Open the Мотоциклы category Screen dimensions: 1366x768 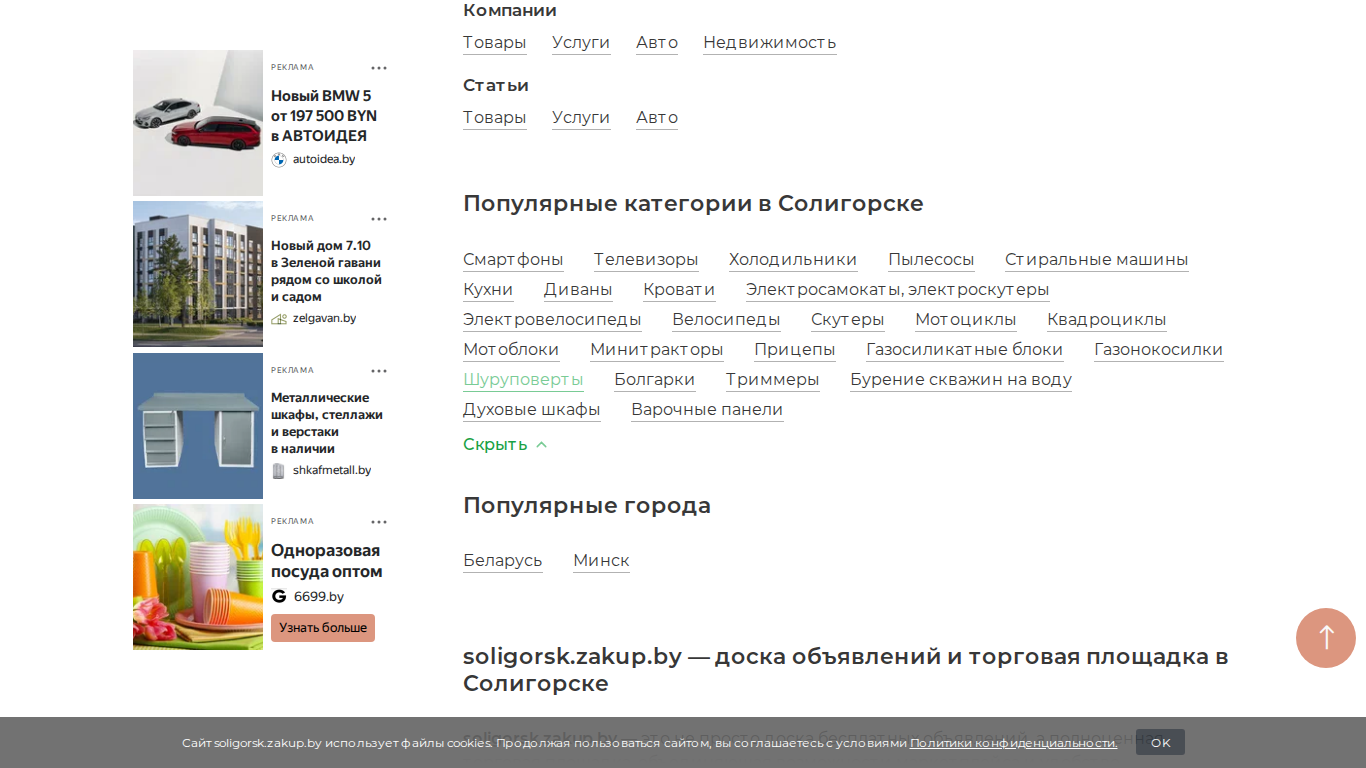(966, 319)
